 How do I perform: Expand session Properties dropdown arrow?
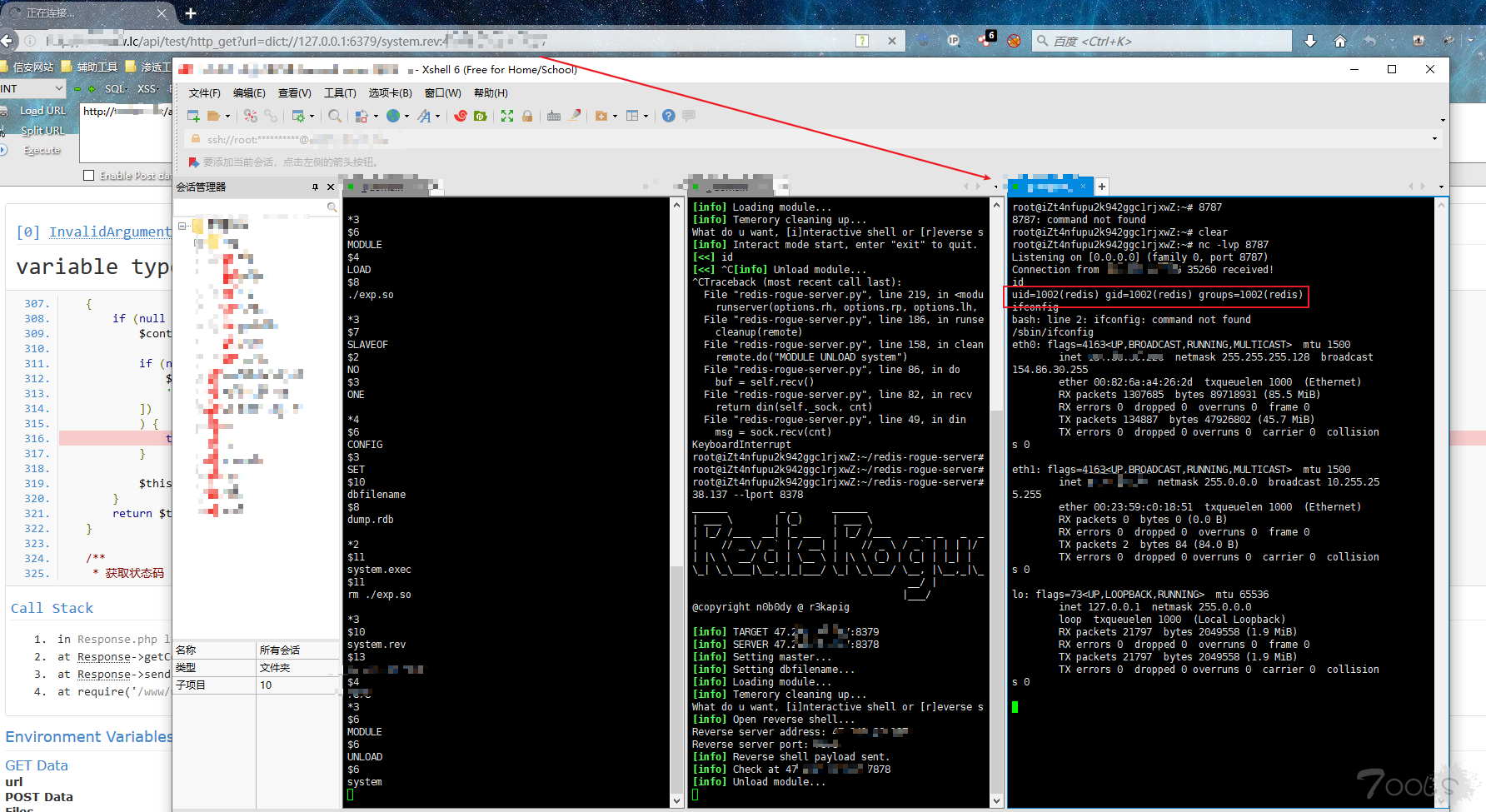click(x=312, y=117)
